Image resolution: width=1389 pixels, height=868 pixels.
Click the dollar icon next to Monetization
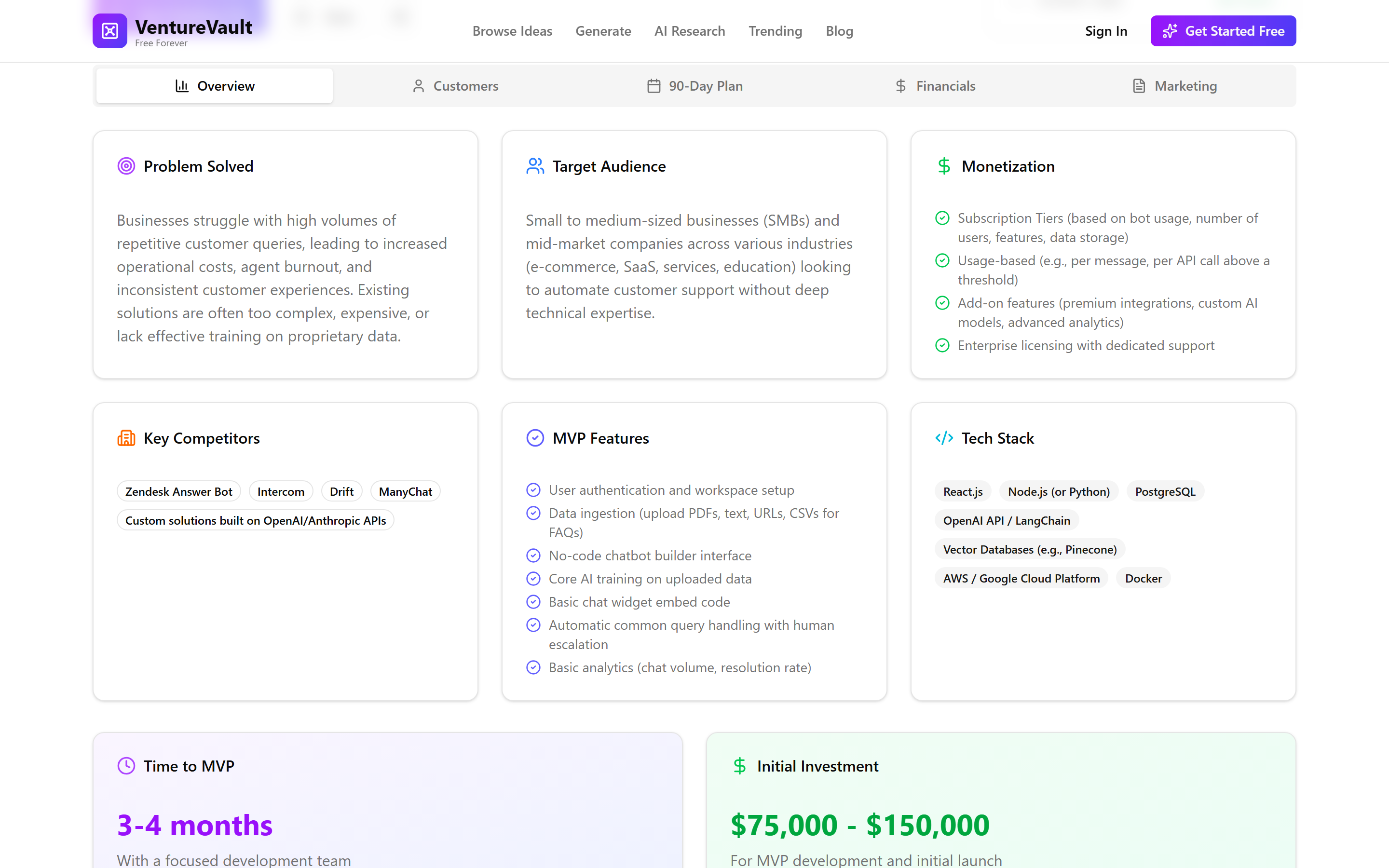[943, 166]
